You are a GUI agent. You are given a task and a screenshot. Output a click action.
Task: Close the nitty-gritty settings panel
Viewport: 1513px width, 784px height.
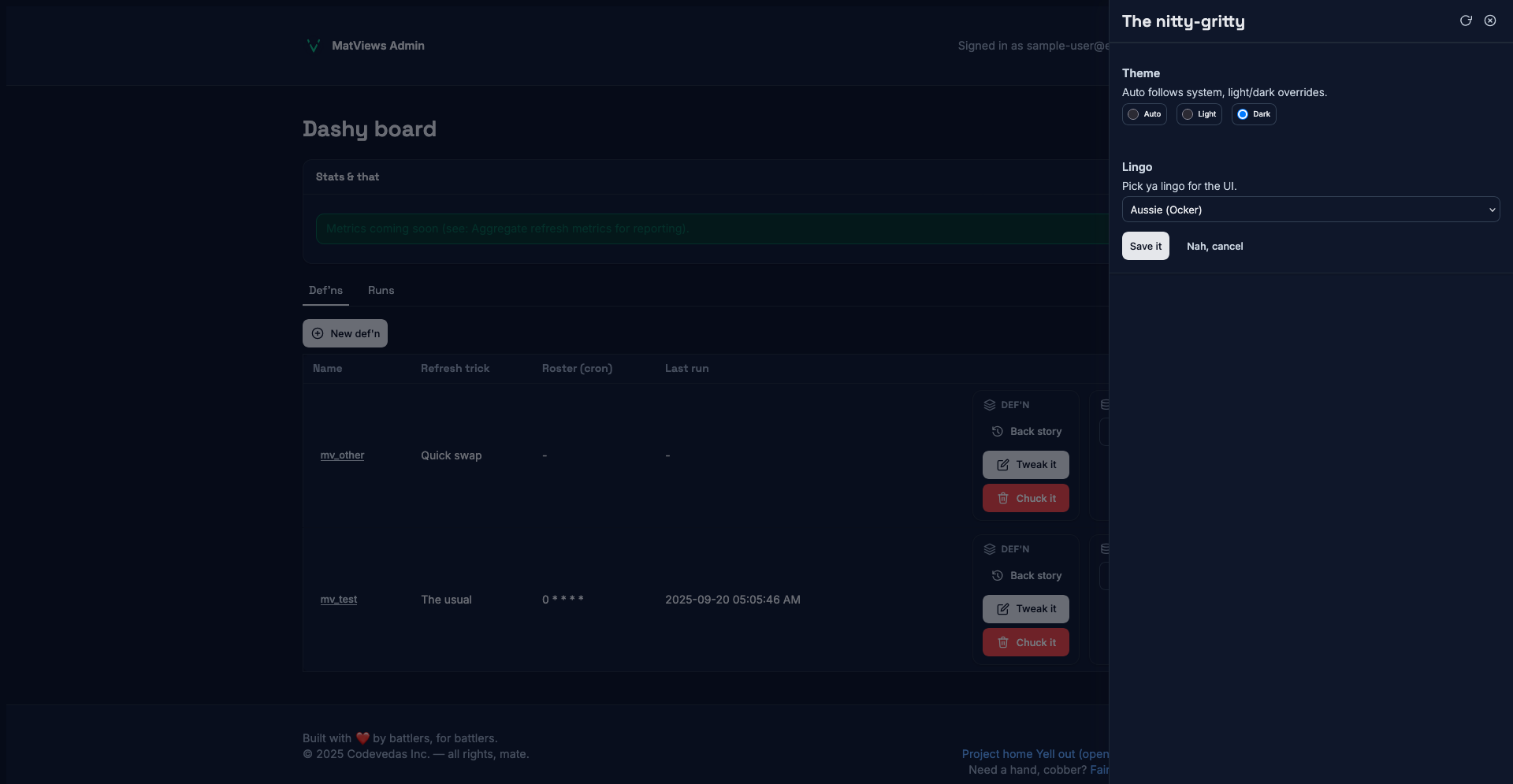click(x=1490, y=21)
